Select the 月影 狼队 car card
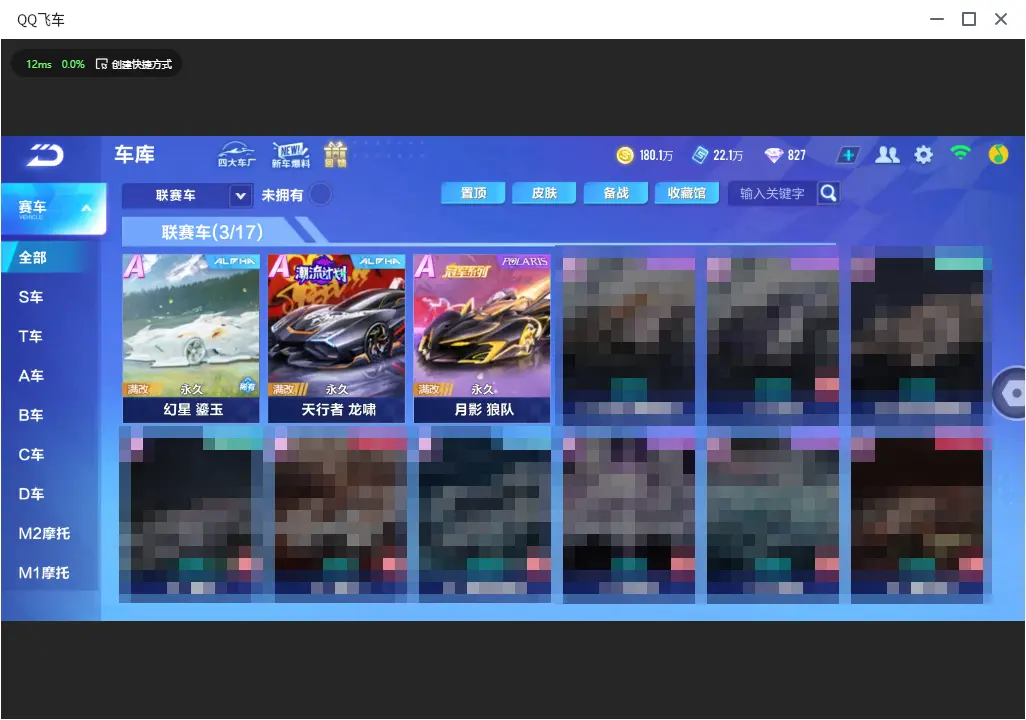The width and height of the screenshot is (1026, 720). coord(482,338)
